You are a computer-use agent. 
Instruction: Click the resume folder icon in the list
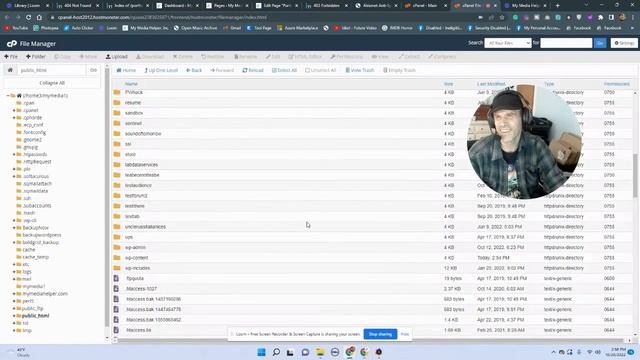click(x=117, y=102)
